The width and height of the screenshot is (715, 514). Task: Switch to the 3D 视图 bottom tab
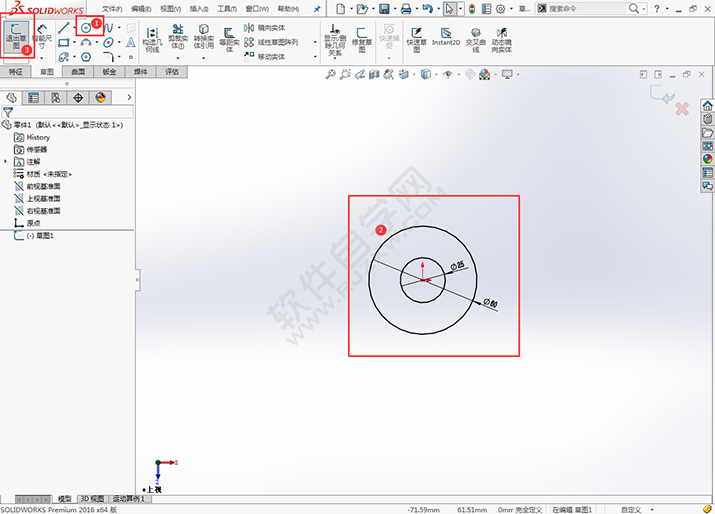coord(92,498)
